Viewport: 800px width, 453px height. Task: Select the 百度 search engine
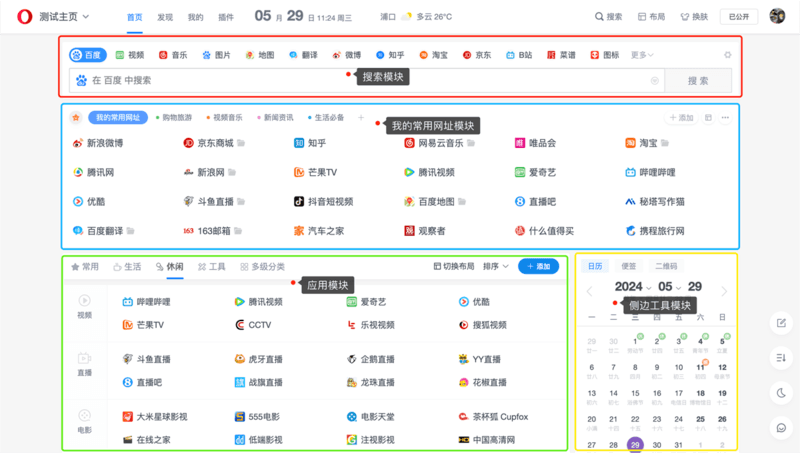(88, 55)
